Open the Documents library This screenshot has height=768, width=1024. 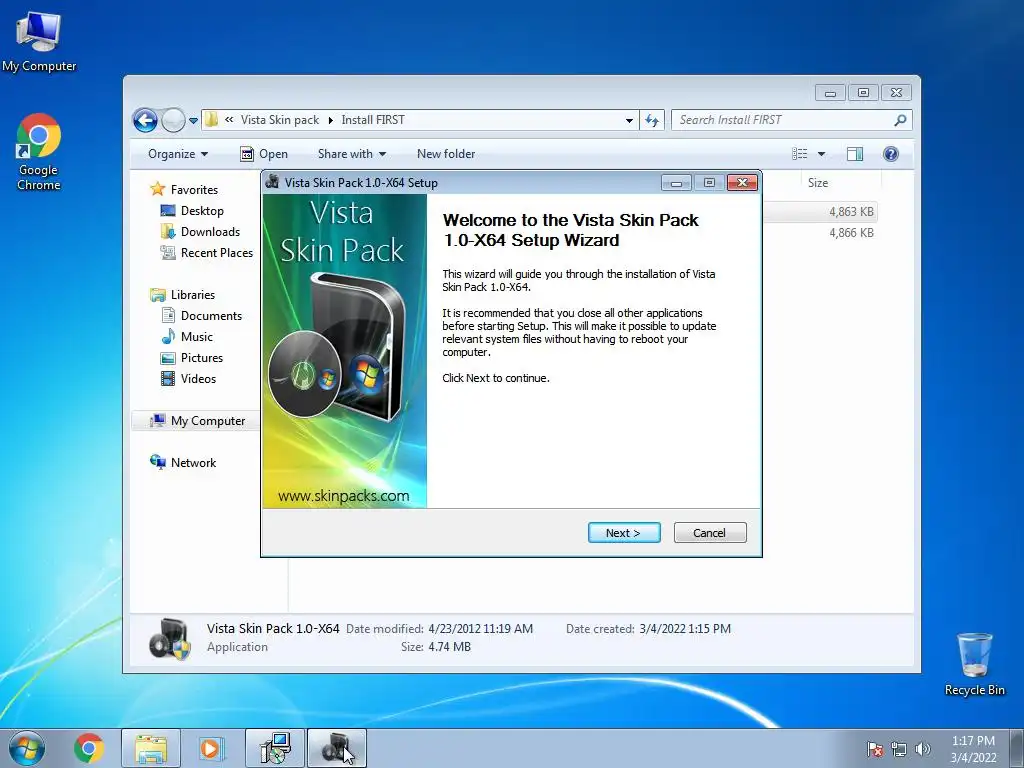point(201,316)
